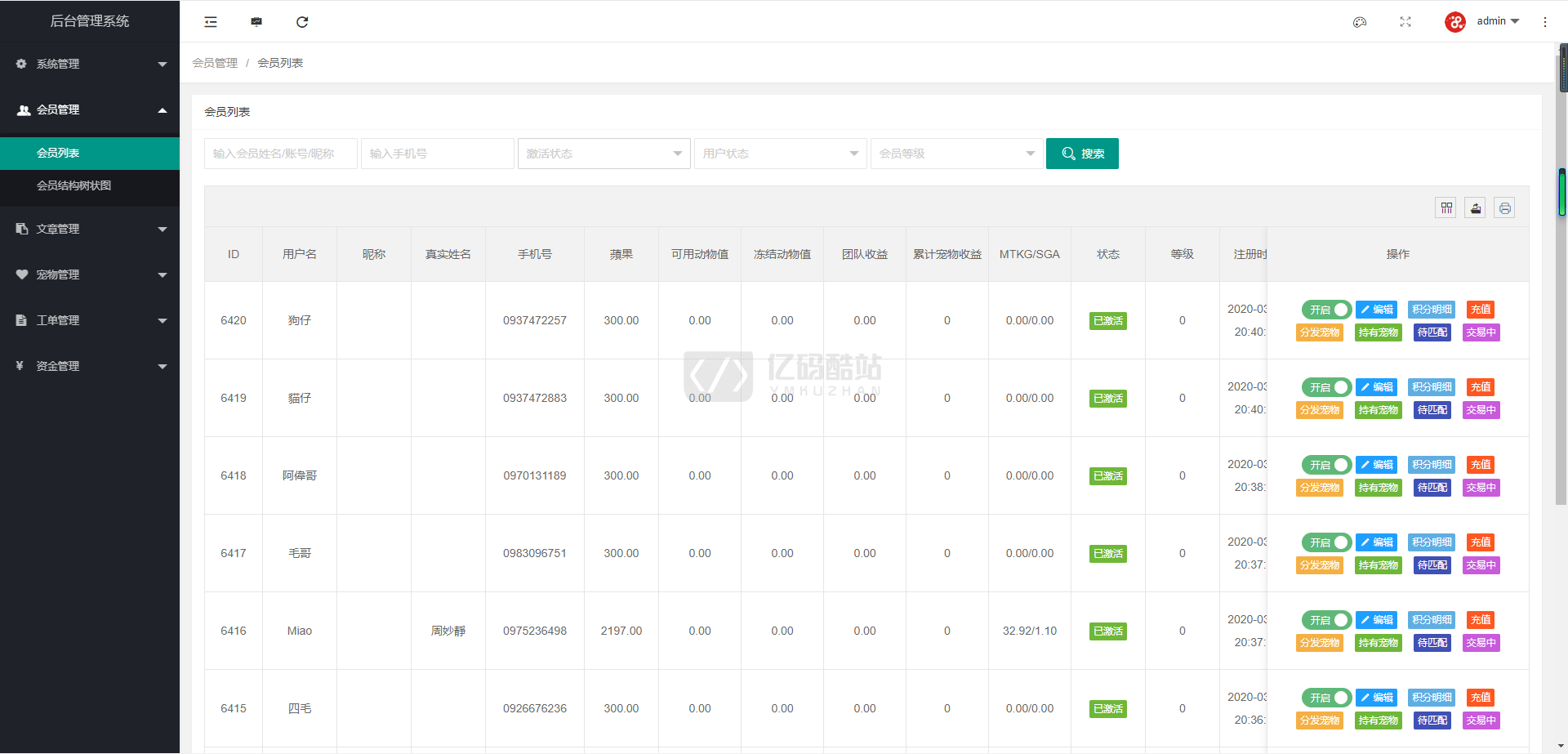Open the website front-end monitor icon
The width and height of the screenshot is (1568, 754).
click(256, 22)
